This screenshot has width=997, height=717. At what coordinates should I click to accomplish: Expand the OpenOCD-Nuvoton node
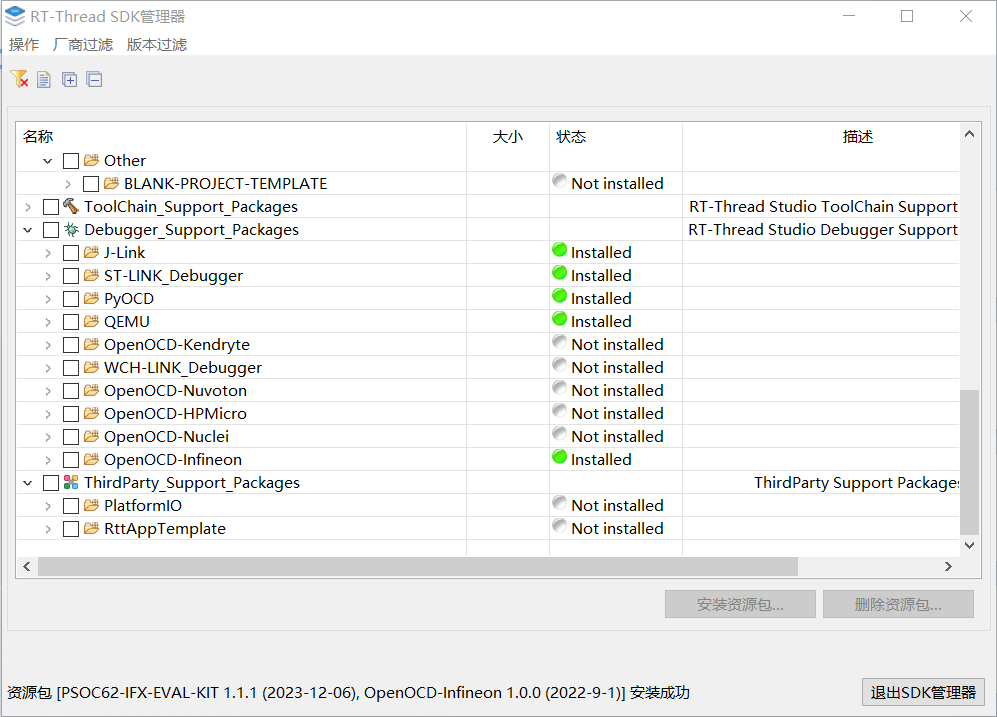[48, 391]
